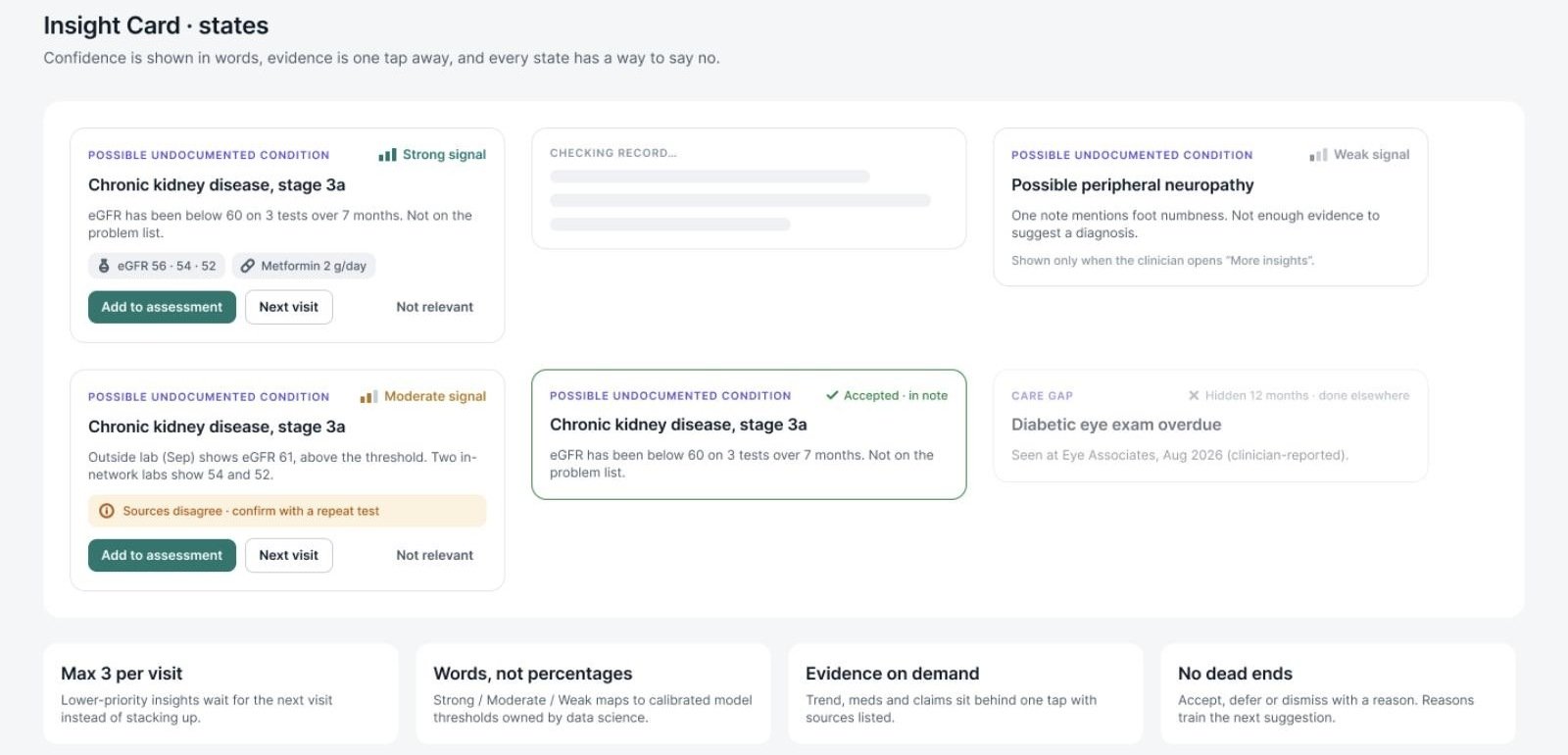Click the Sources disagree warning banner
The height and width of the screenshot is (755, 1568).
coord(287,511)
